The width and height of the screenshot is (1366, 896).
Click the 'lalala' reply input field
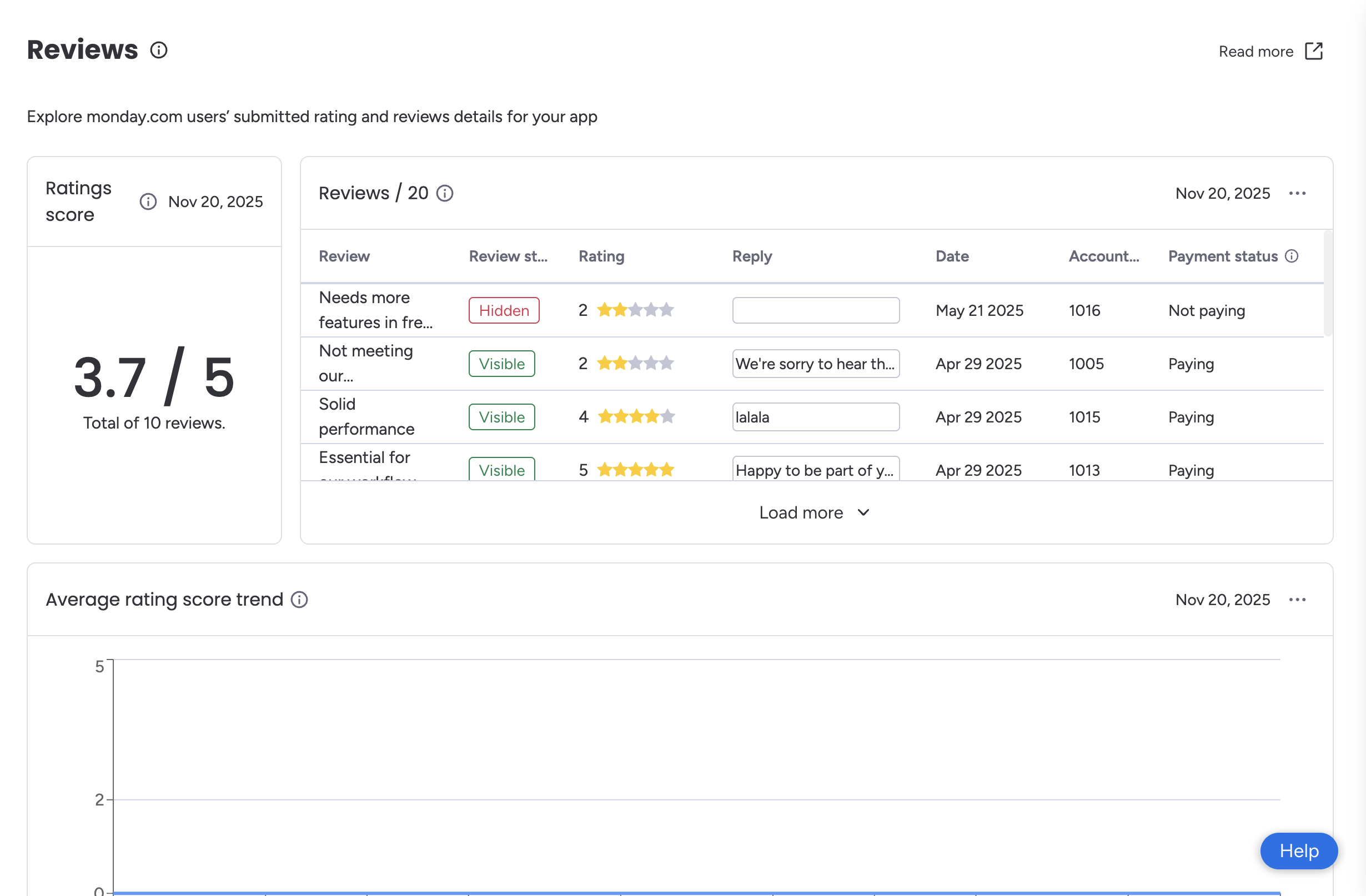(815, 417)
